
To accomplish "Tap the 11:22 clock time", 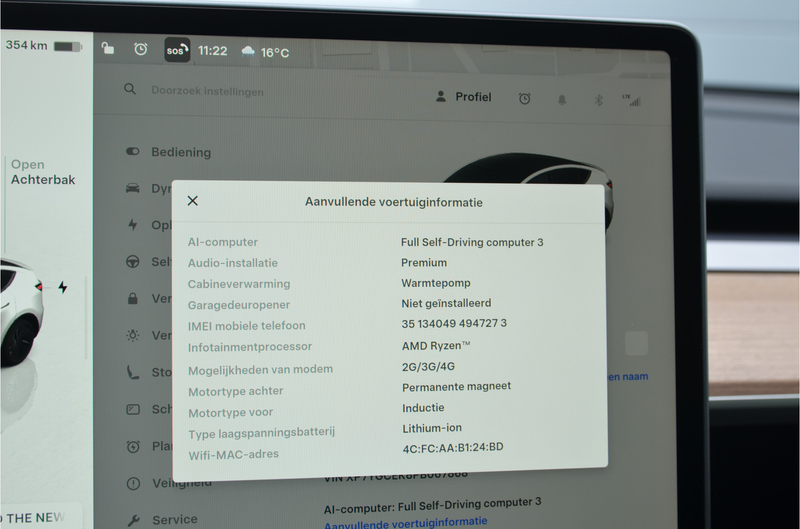I will [x=212, y=51].
